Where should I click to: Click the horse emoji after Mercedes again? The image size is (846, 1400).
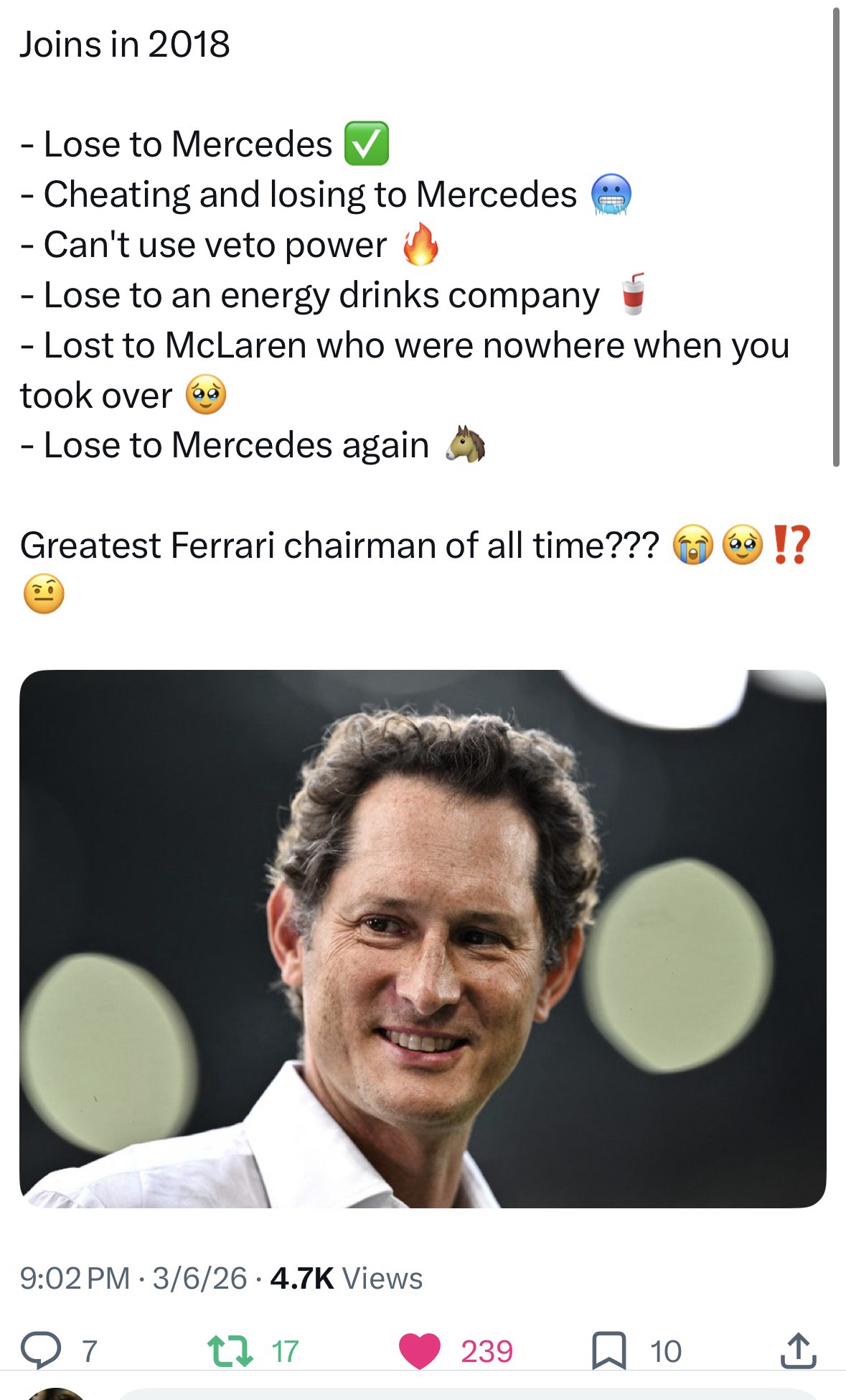467,445
